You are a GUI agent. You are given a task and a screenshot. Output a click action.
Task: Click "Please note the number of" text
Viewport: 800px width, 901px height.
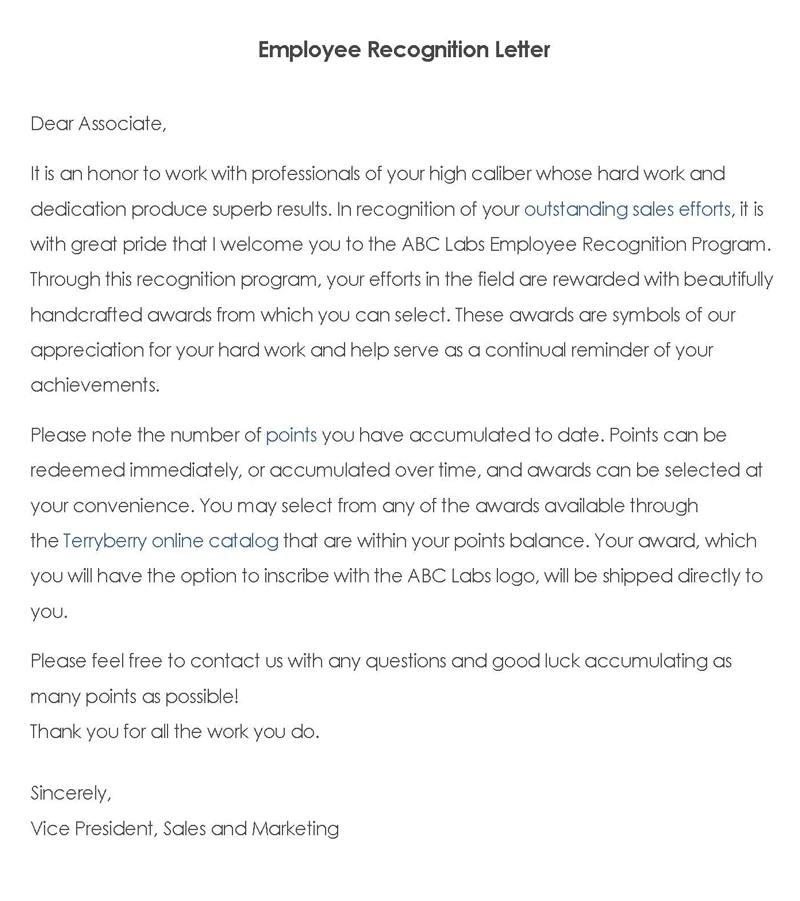pyautogui.click(x=145, y=435)
